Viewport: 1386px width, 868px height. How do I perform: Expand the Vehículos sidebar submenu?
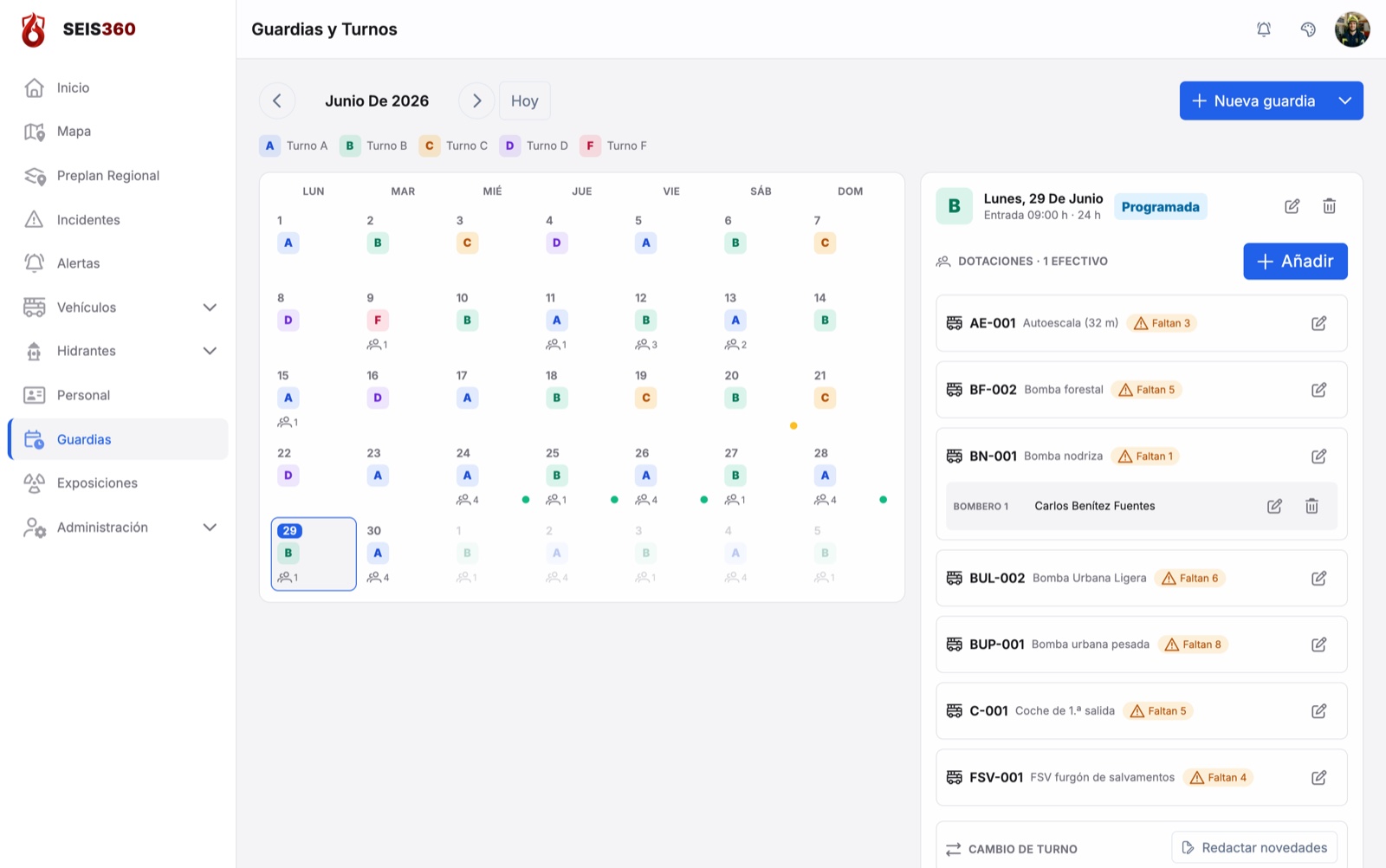point(210,308)
